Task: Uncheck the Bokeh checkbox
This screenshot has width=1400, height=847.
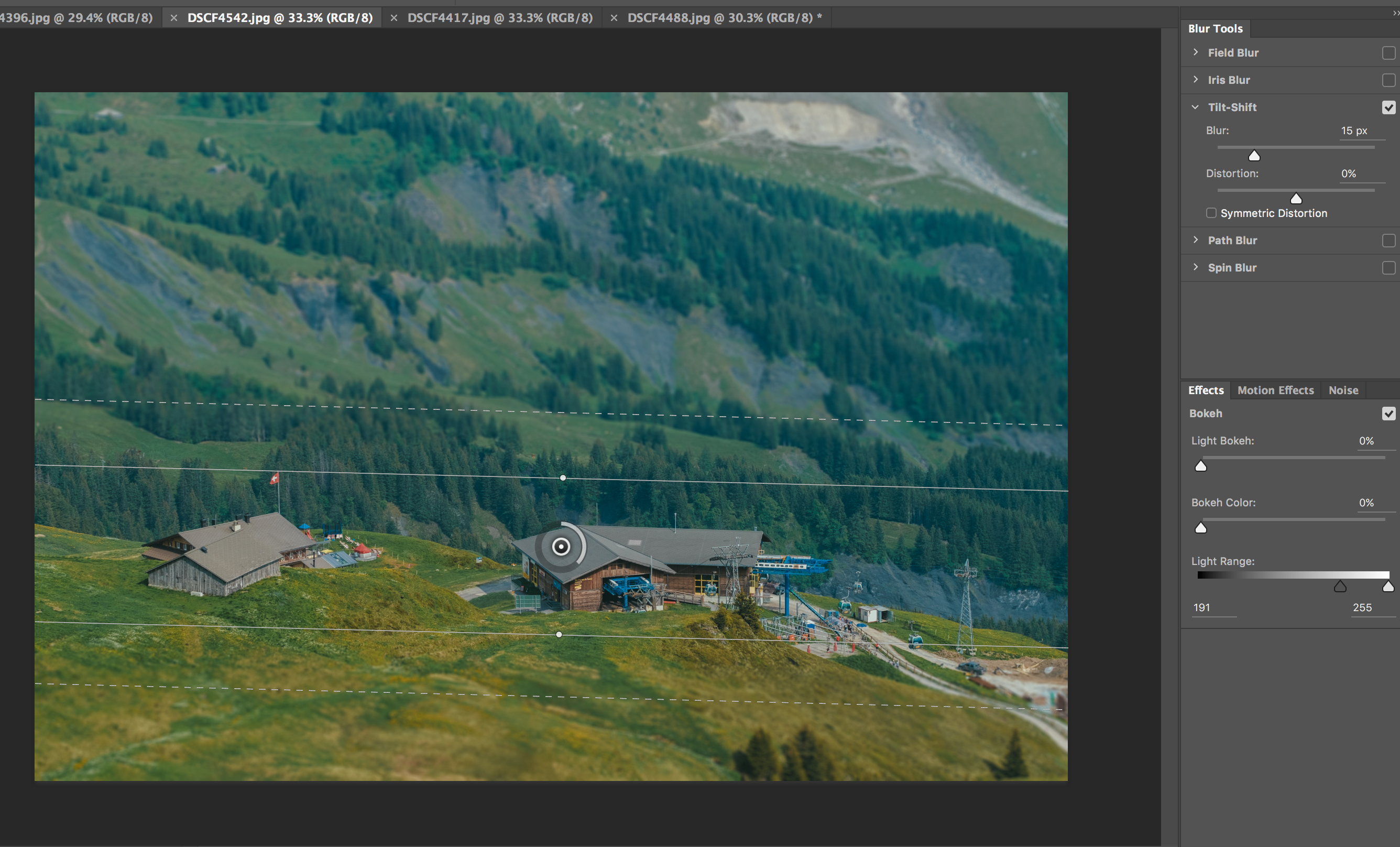Action: click(1388, 414)
